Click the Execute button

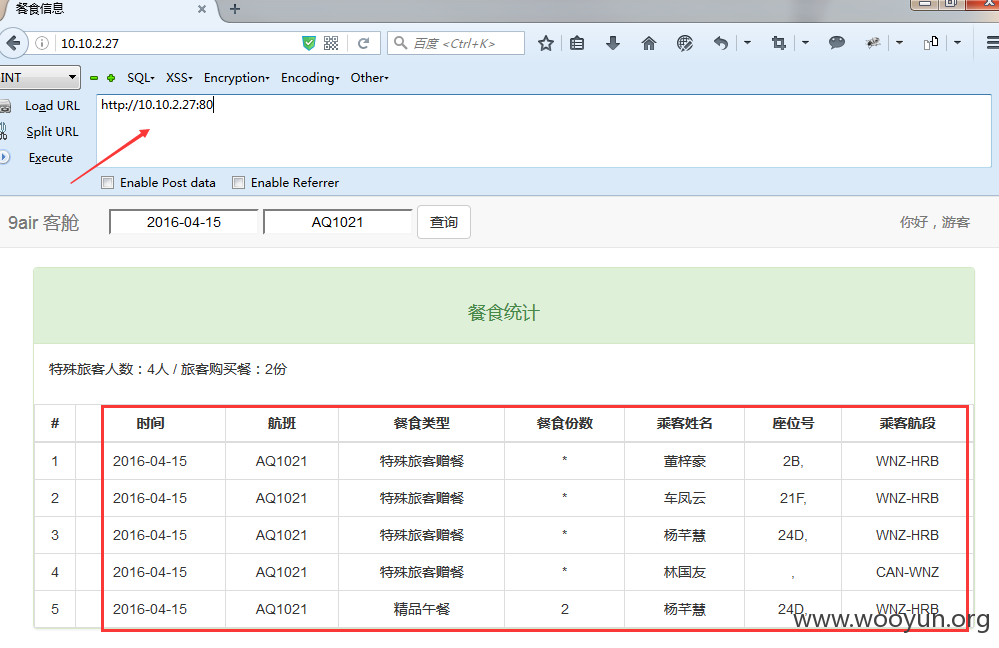[x=50, y=157]
